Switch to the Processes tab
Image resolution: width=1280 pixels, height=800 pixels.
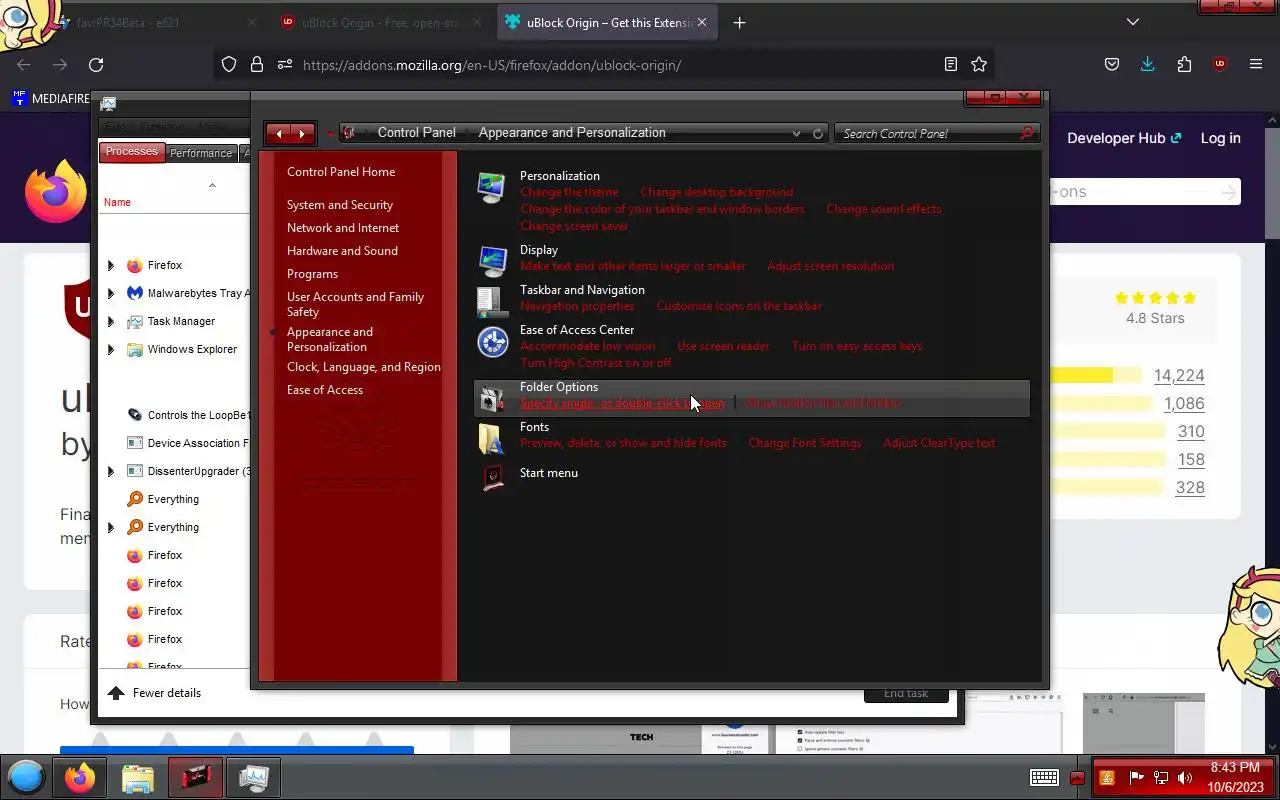click(132, 152)
